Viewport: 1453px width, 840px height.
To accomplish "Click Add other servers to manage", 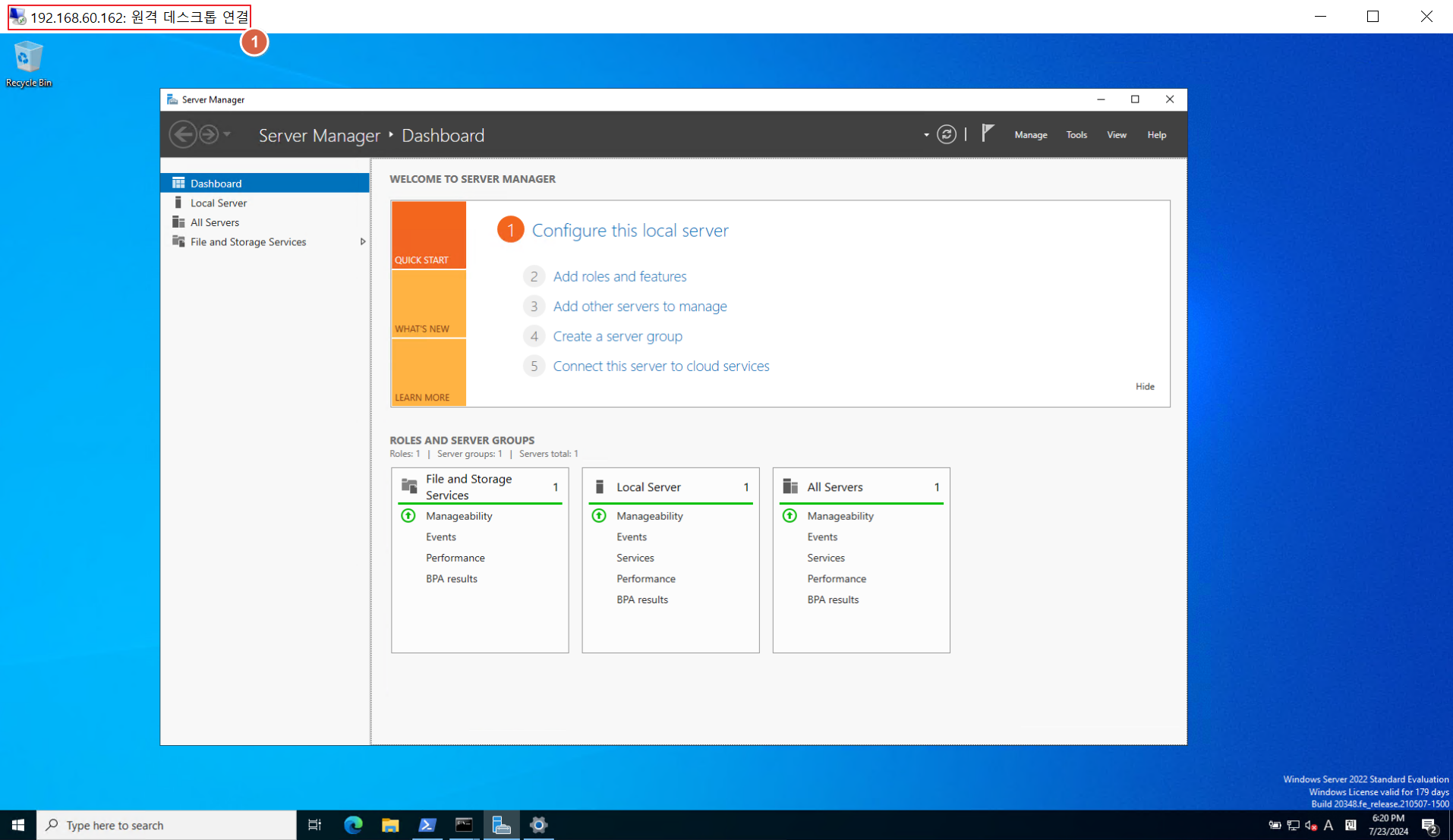I will (x=640, y=306).
